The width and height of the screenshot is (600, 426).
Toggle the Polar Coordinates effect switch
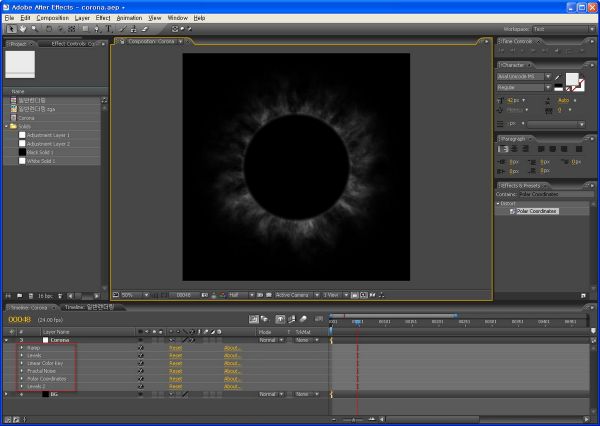coord(140,379)
